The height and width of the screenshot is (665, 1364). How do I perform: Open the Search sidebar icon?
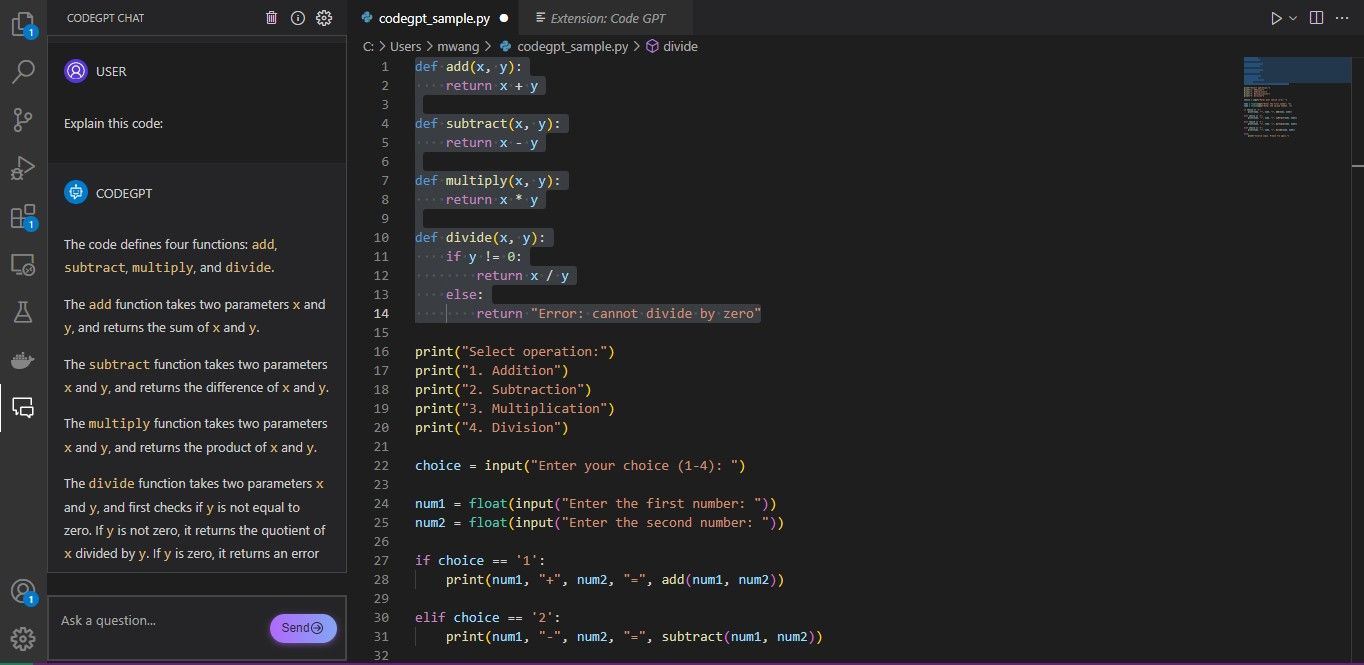pos(24,71)
